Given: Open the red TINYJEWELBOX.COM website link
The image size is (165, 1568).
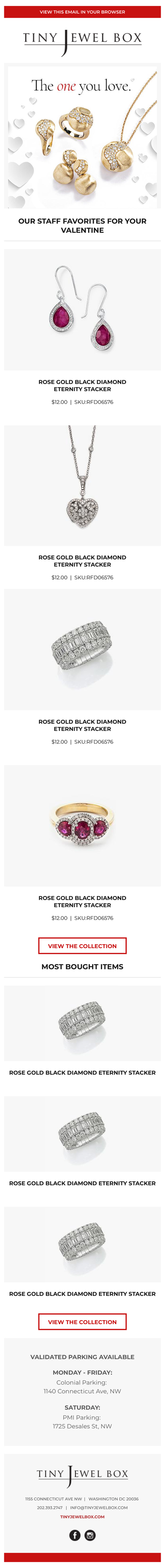Looking at the screenshot, I should (82, 1516).
